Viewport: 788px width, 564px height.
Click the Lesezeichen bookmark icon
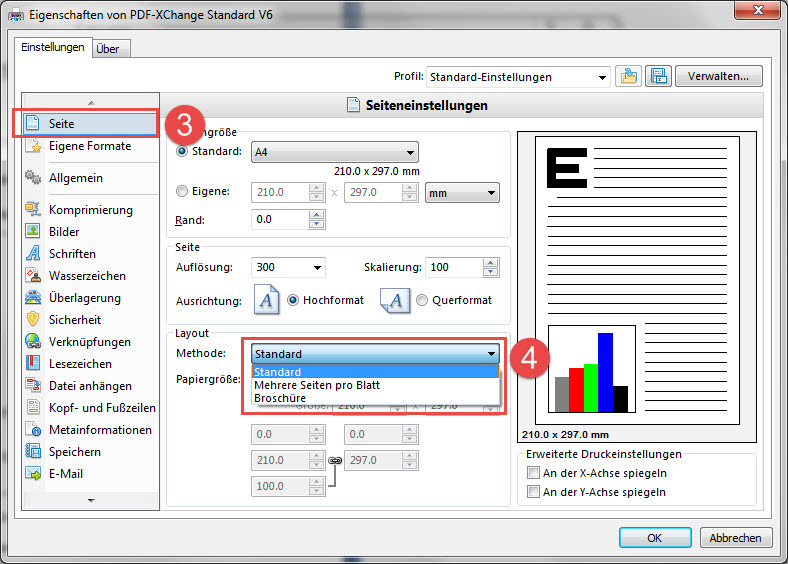[33, 363]
